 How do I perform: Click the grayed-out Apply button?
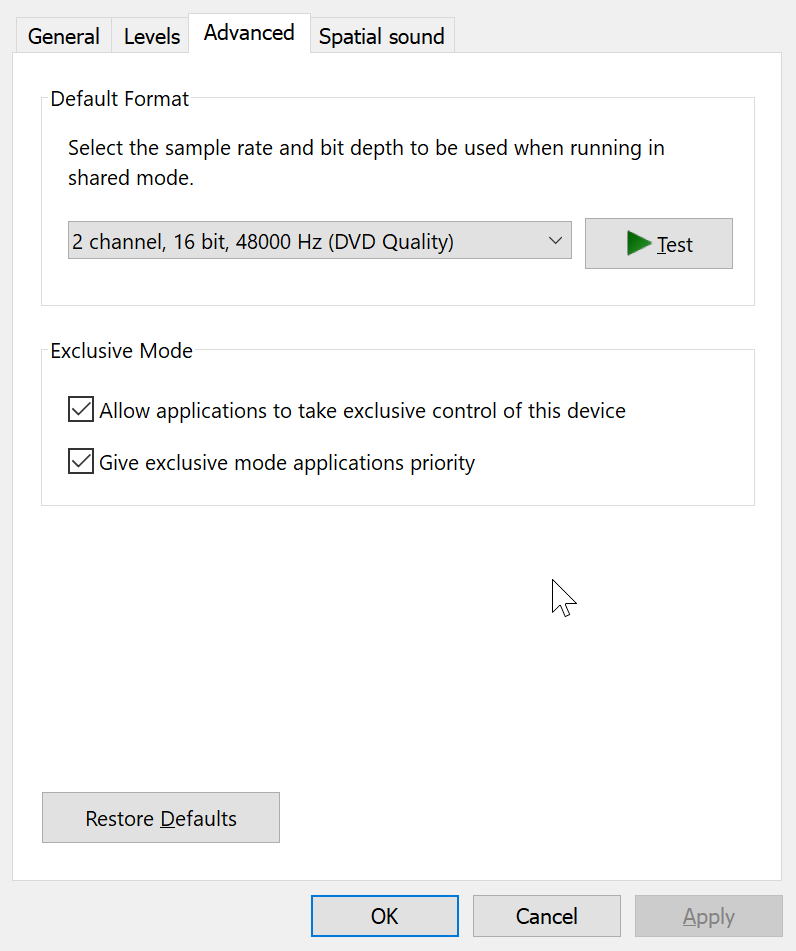click(708, 915)
